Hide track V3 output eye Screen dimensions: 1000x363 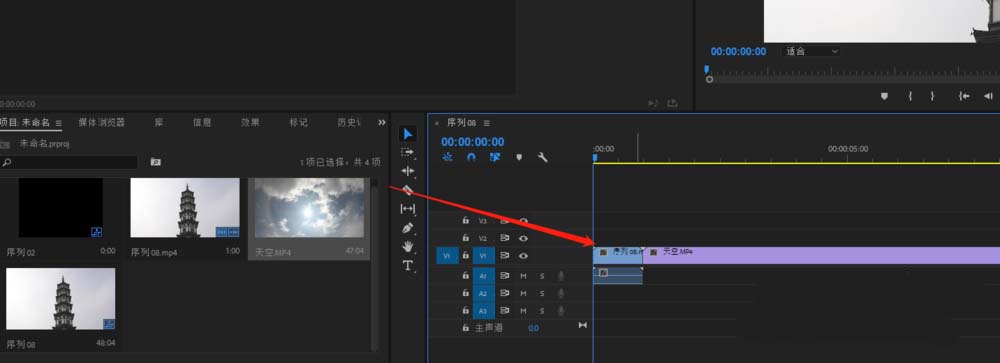tap(524, 221)
